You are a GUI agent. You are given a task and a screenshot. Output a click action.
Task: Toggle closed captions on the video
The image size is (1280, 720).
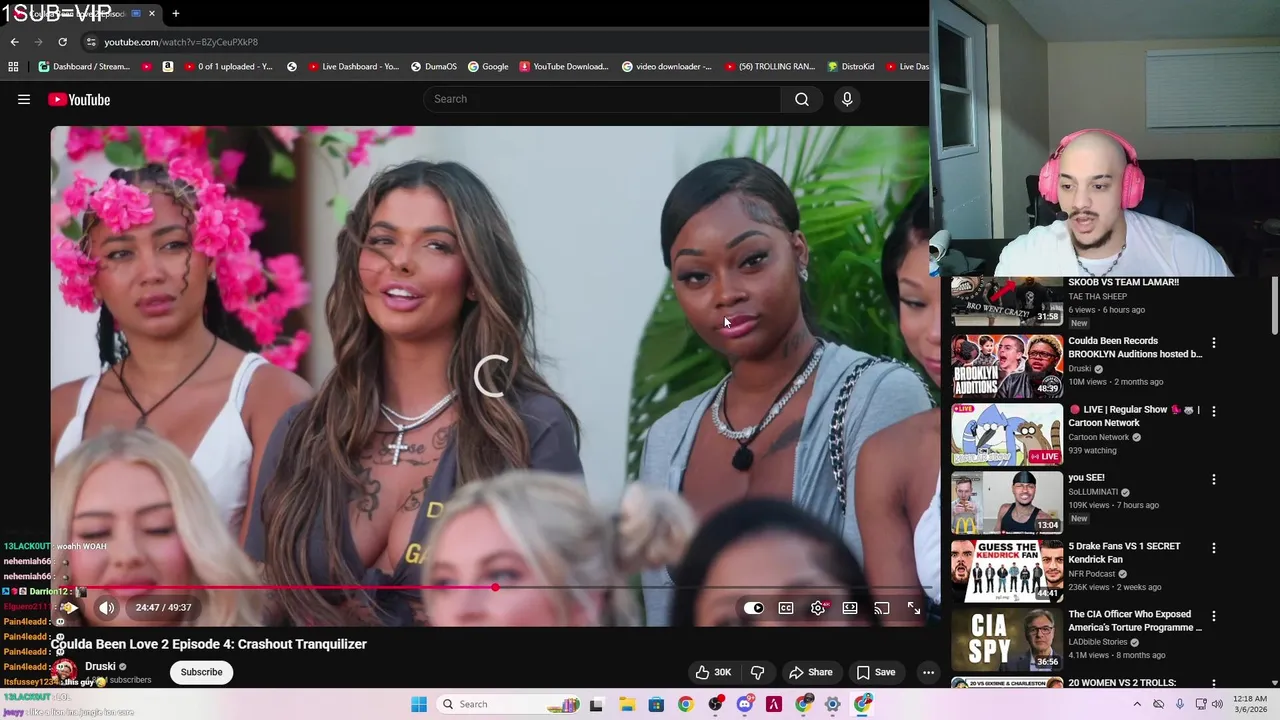tap(786, 608)
